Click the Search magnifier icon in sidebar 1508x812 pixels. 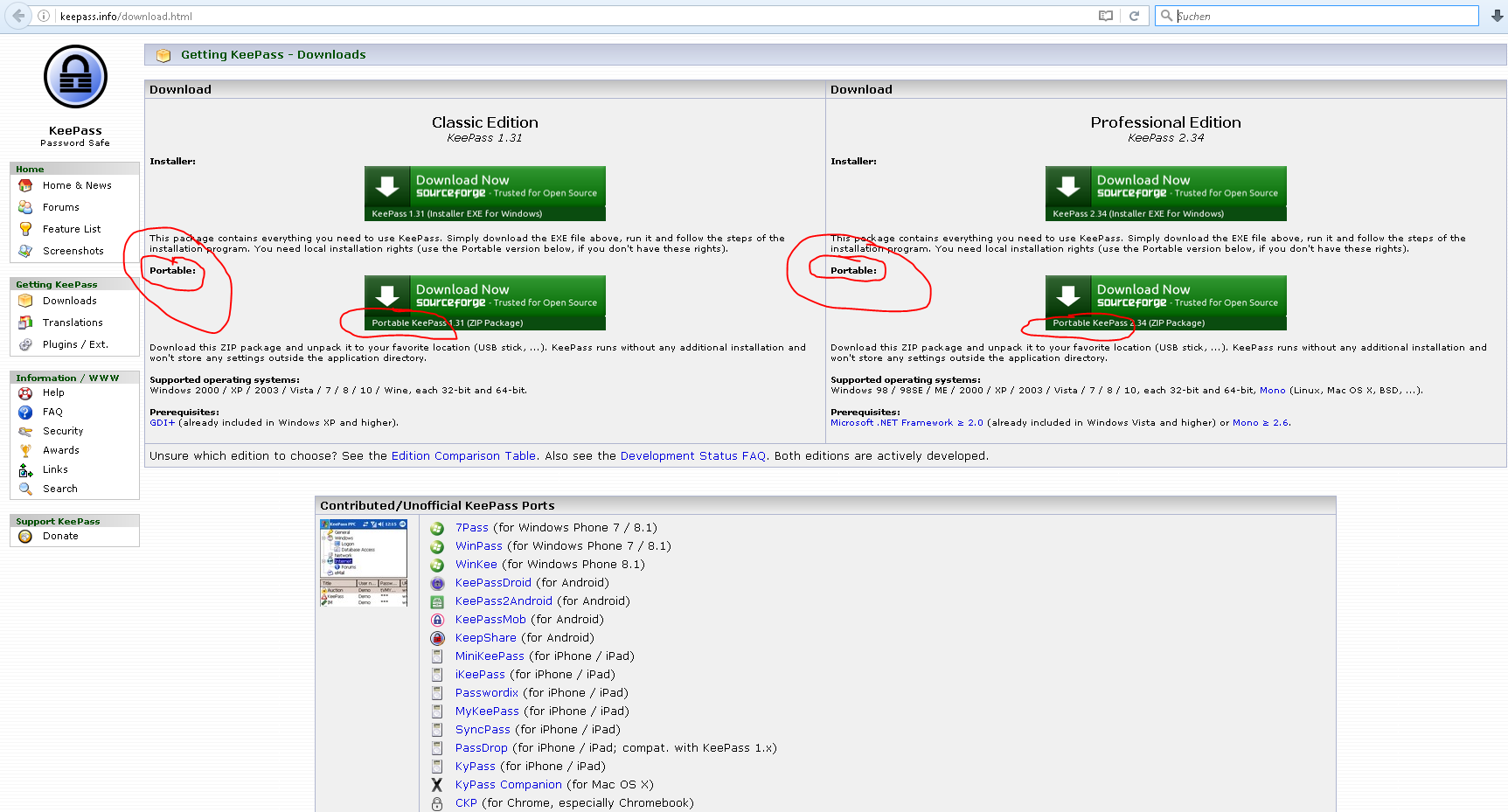(25, 489)
